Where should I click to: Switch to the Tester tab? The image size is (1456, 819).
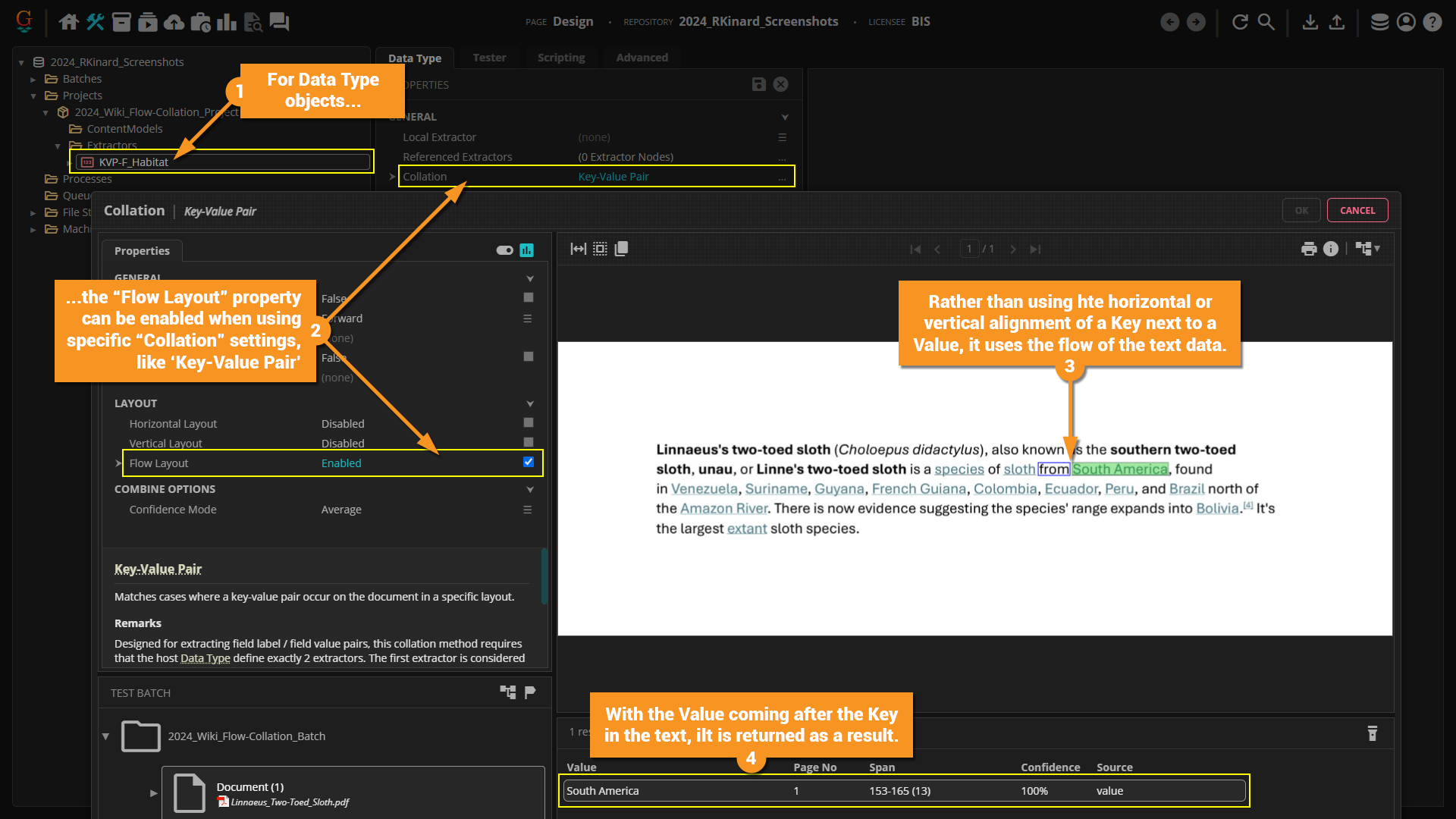489,58
